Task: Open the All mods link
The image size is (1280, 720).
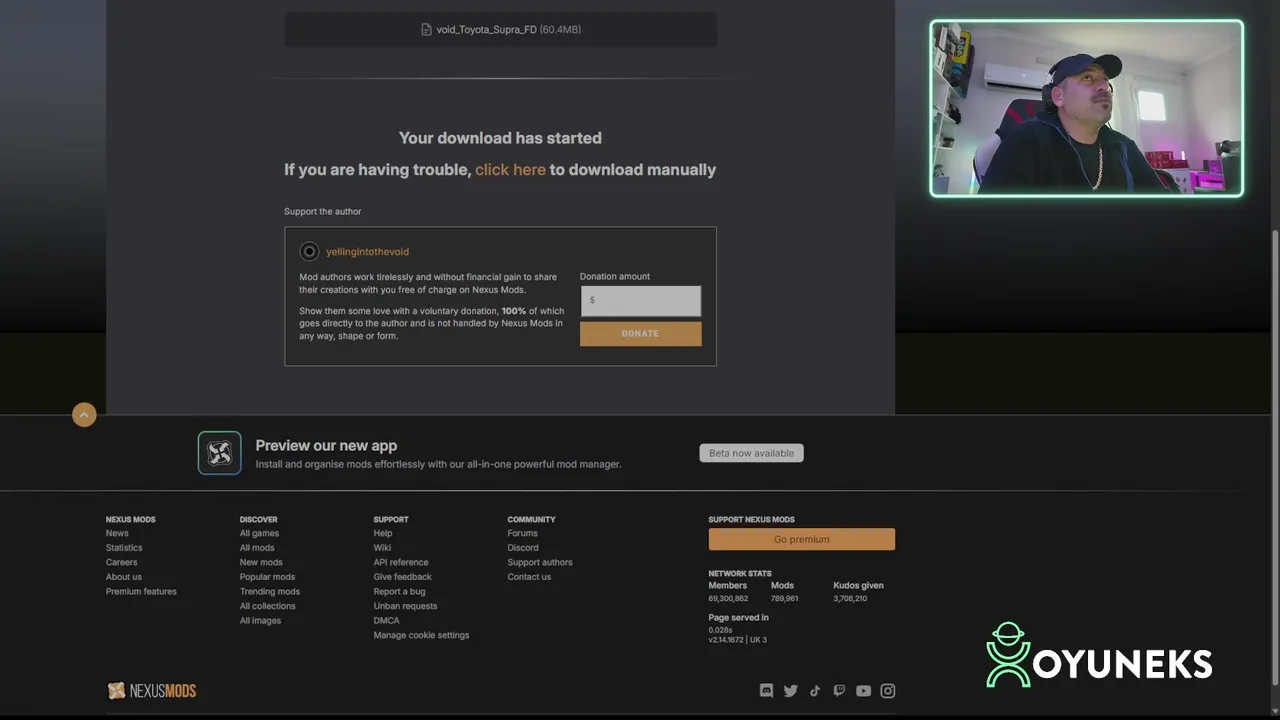Action: tap(257, 548)
